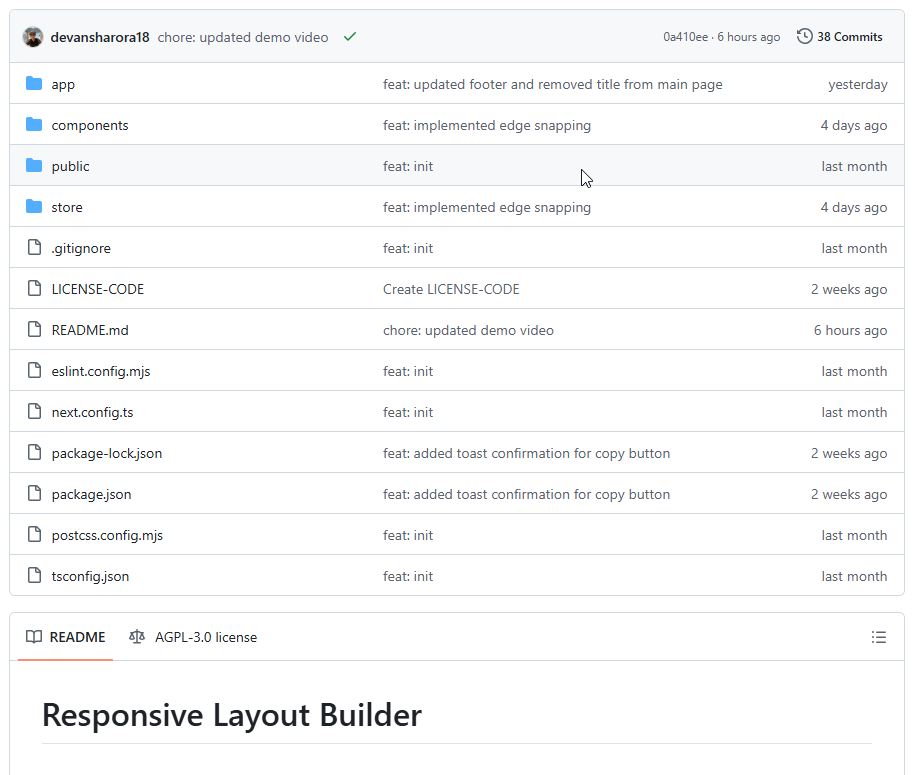The width and height of the screenshot is (912, 775).
Task: Click the README.md file icon
Action: click(34, 330)
